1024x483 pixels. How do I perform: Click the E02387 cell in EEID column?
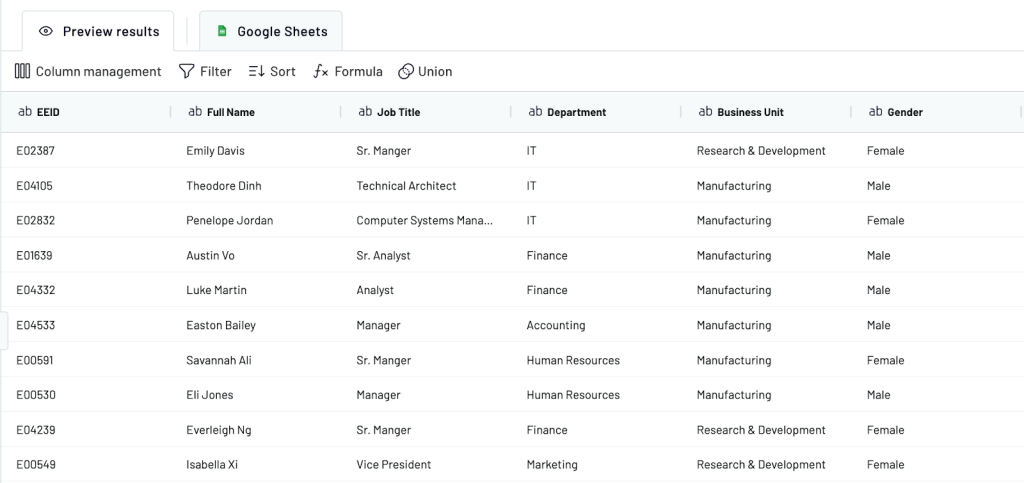[35, 151]
